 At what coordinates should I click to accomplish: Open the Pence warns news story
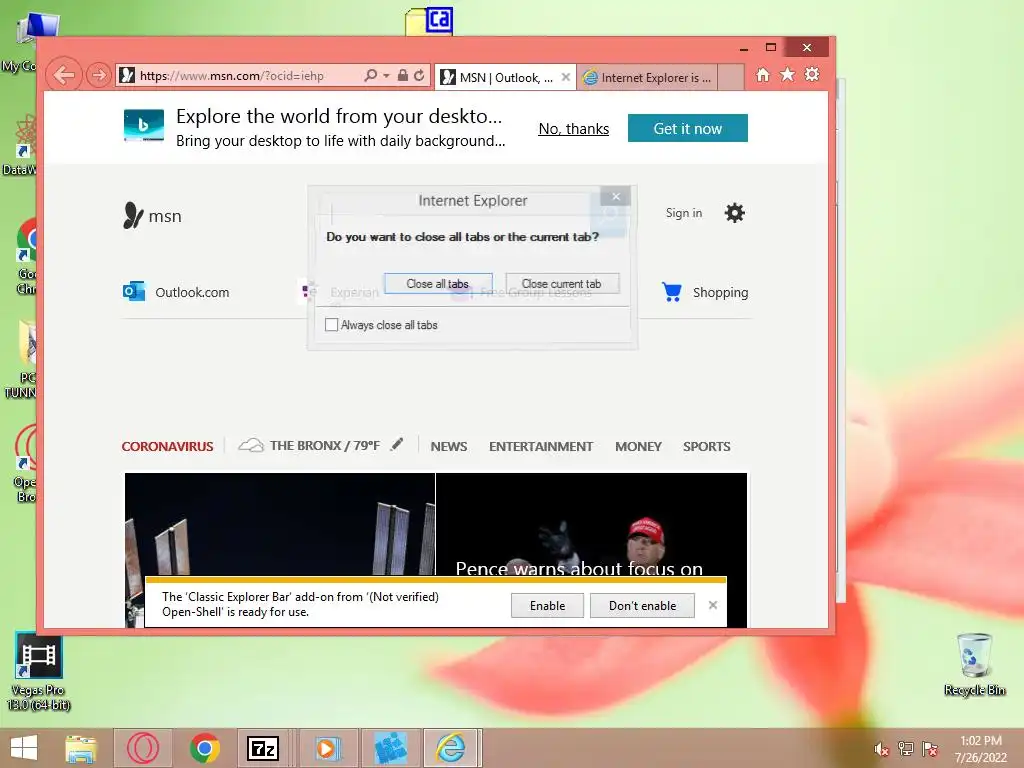[591, 524]
